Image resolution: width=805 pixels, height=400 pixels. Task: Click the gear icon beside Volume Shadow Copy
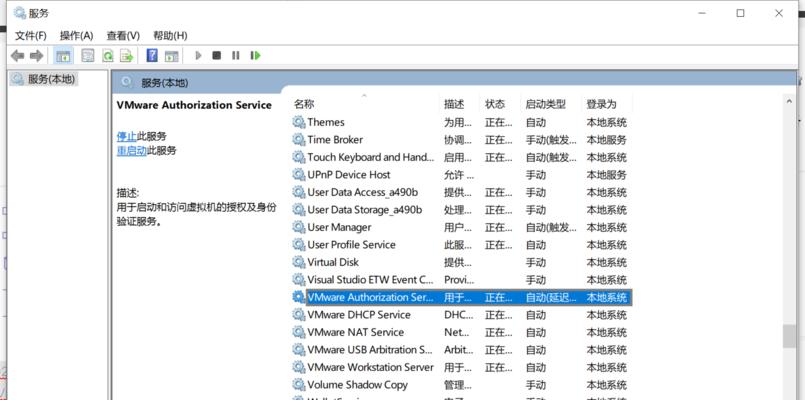[299, 385]
